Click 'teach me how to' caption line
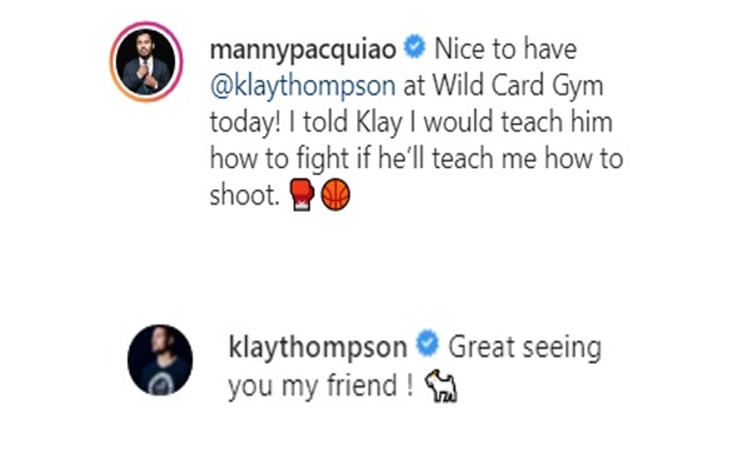 pyautogui.click(x=528, y=158)
